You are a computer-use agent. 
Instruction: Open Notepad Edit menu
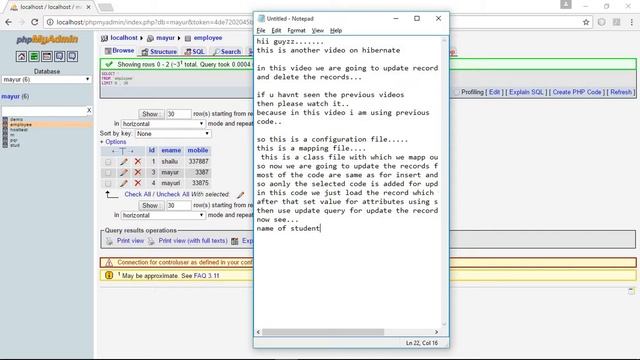pos(276,31)
